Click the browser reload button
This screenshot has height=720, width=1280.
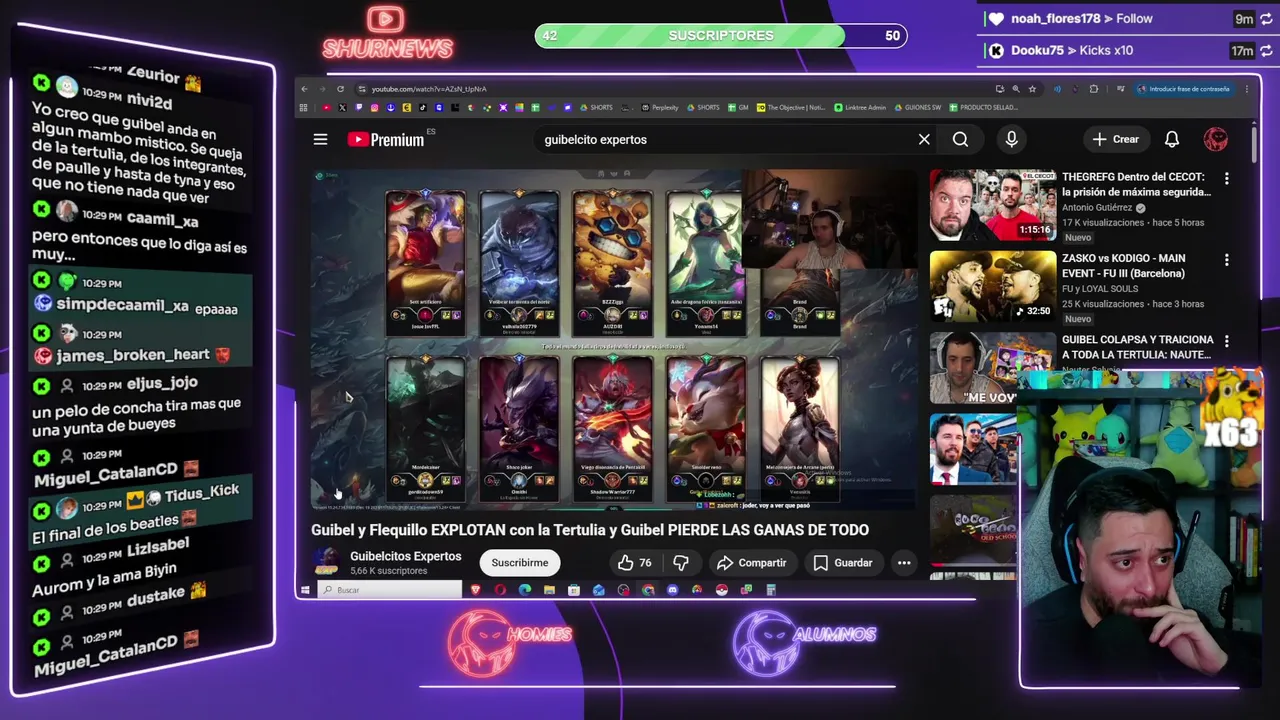click(x=340, y=89)
